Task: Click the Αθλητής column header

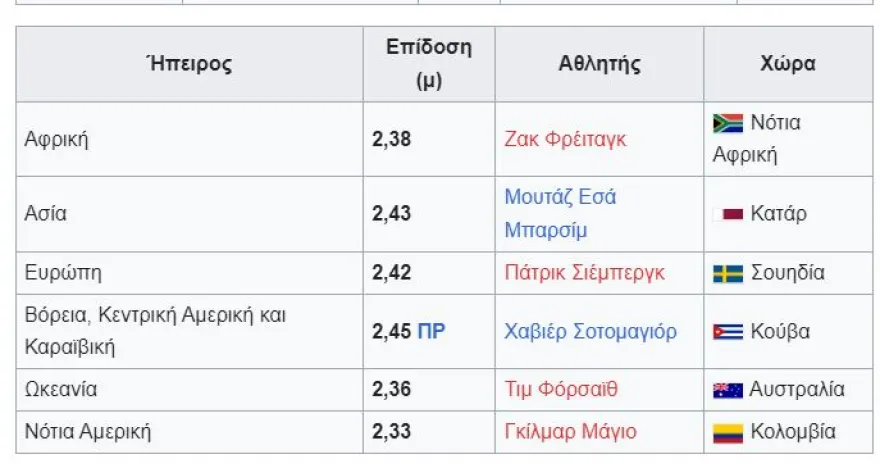Action: click(599, 64)
